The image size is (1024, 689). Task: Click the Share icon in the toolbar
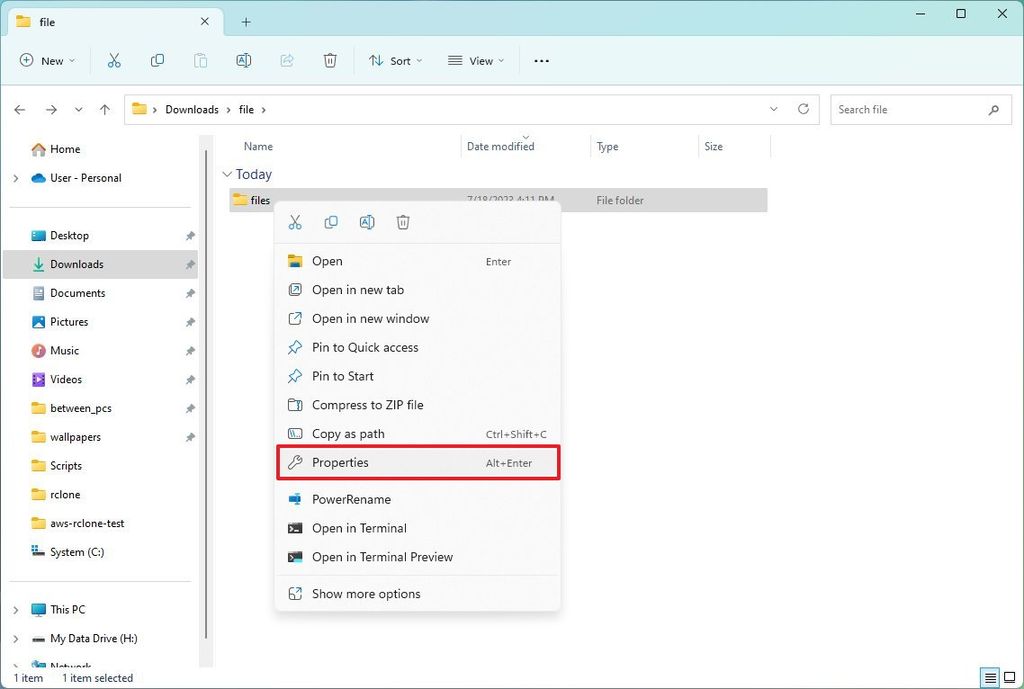(287, 60)
